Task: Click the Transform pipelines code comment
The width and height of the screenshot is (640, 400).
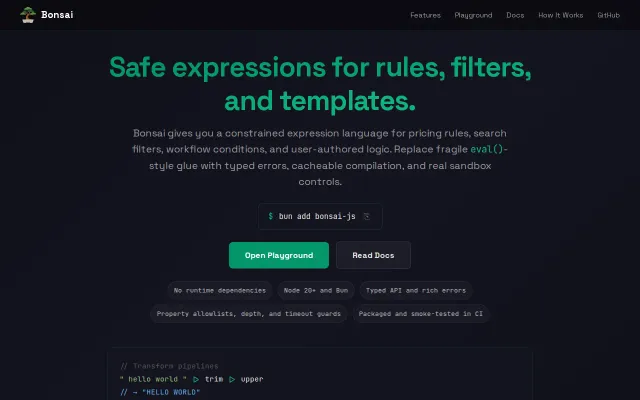Action: (169, 366)
